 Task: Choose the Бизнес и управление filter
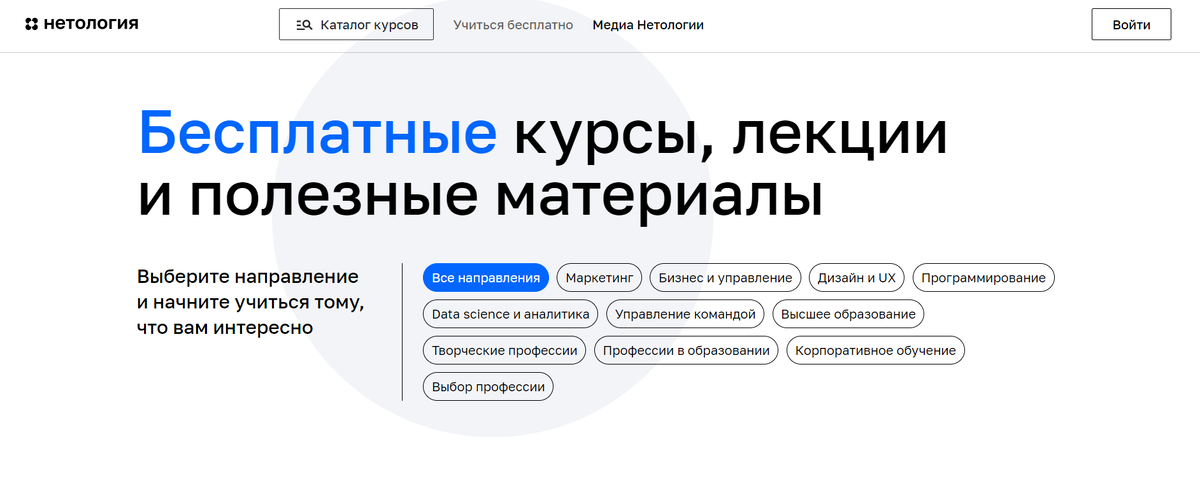click(726, 278)
